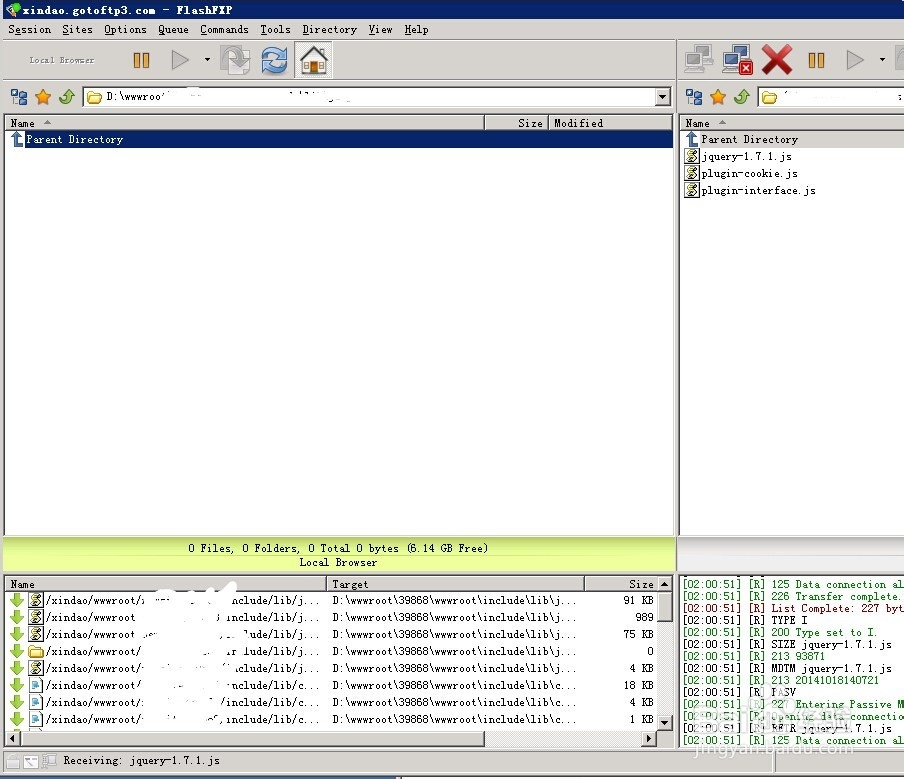Image resolution: width=904 pixels, height=779 pixels.
Task: Click left pane favorites star icon
Action: [43, 97]
